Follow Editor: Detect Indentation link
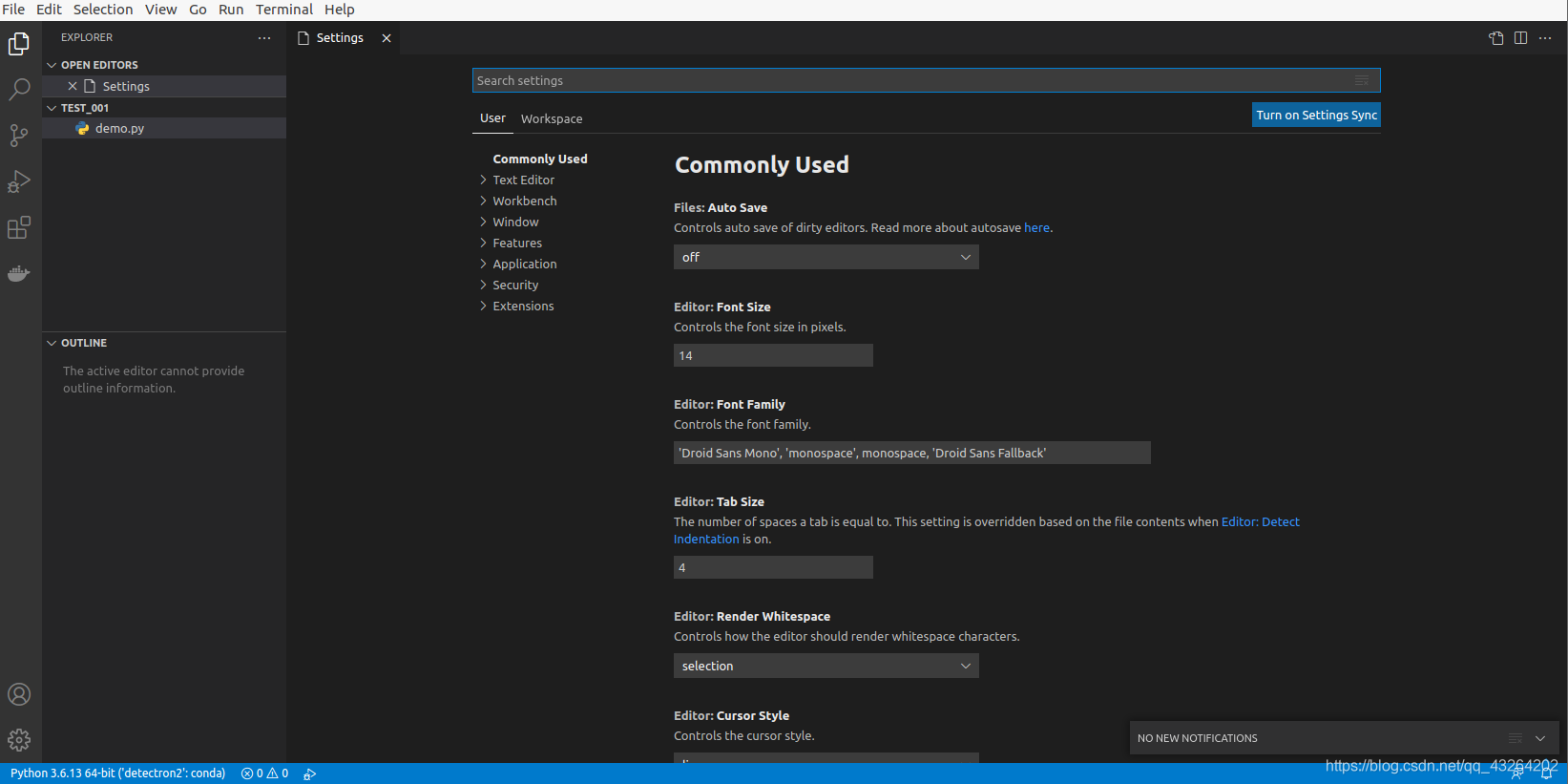Screen dimensions: 1568x784 click(987, 530)
